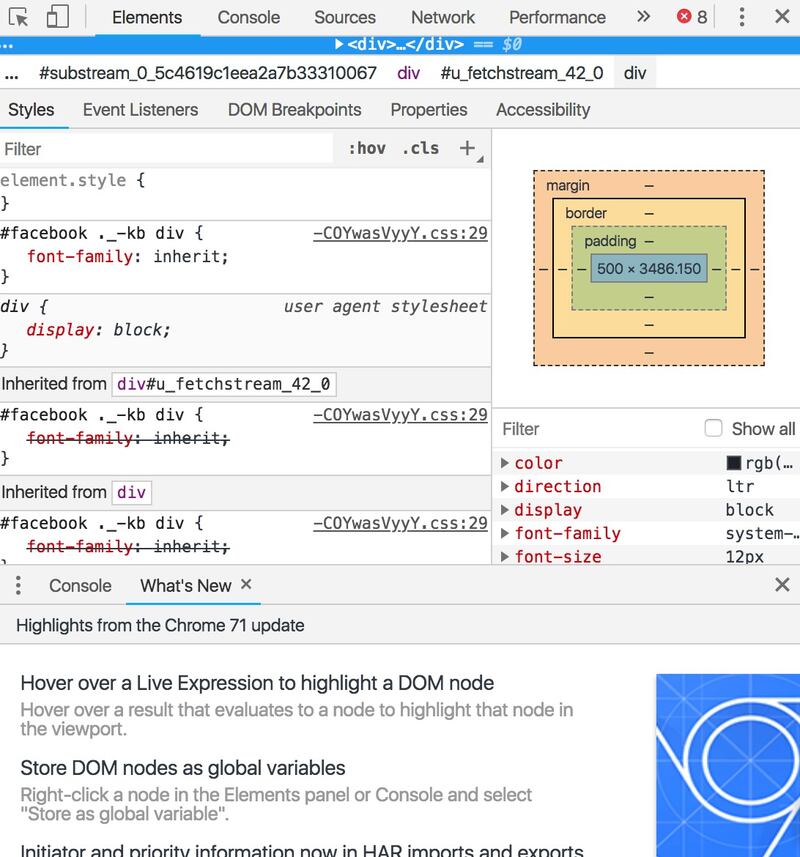Image resolution: width=800 pixels, height=857 pixels.
Task: Show more DevTools tabs chevron
Action: coord(643,17)
